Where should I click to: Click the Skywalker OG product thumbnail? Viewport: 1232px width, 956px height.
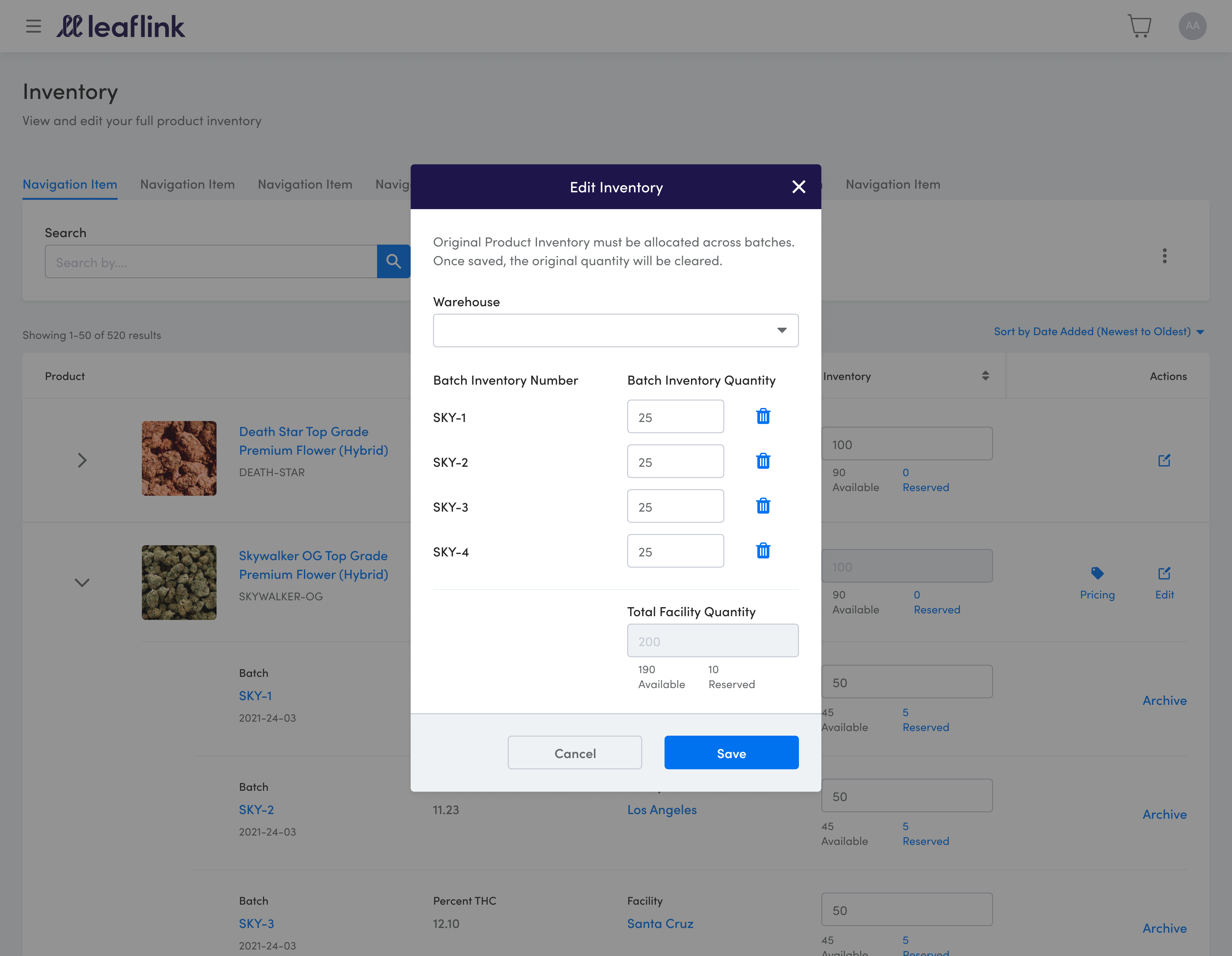[x=179, y=582]
